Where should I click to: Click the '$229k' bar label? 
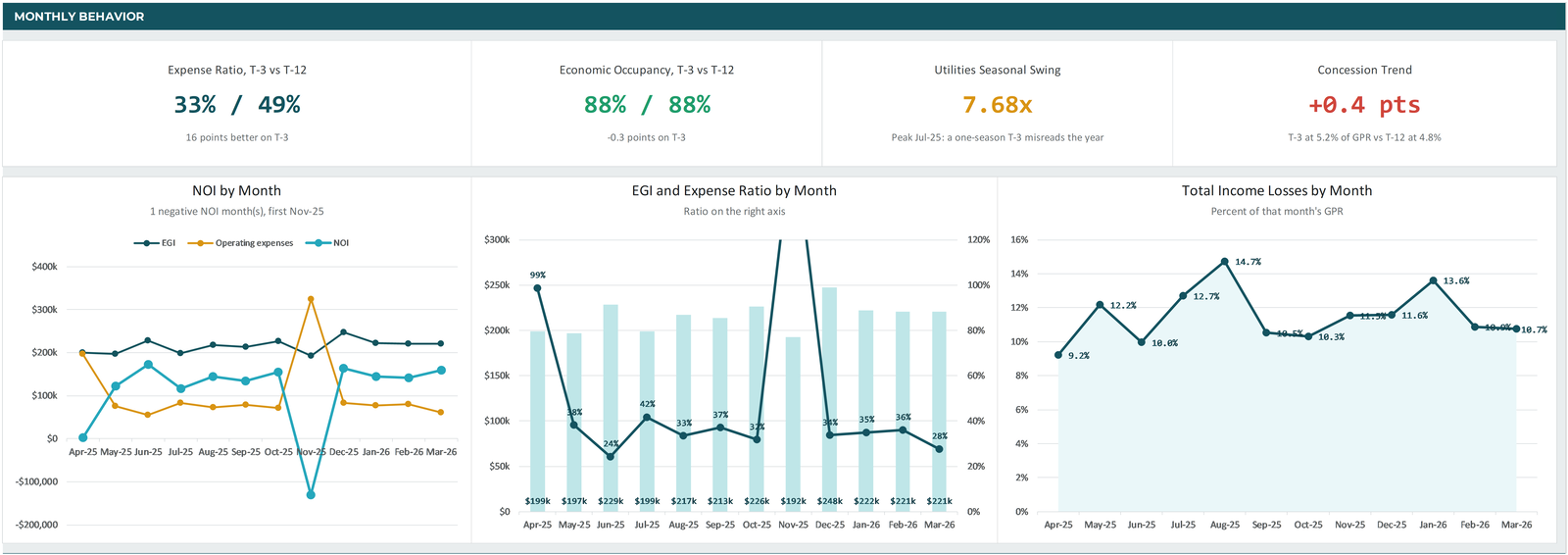611,501
